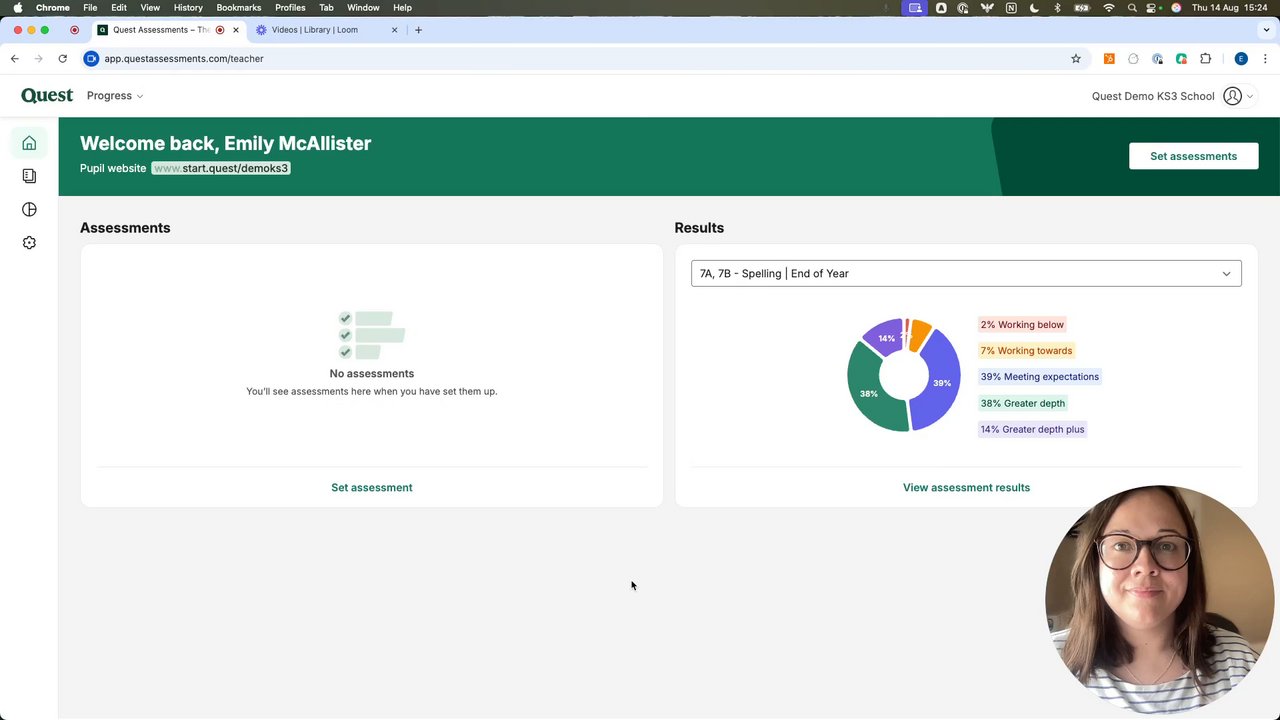Open the Home icon in left sidebar

[x=29, y=143]
